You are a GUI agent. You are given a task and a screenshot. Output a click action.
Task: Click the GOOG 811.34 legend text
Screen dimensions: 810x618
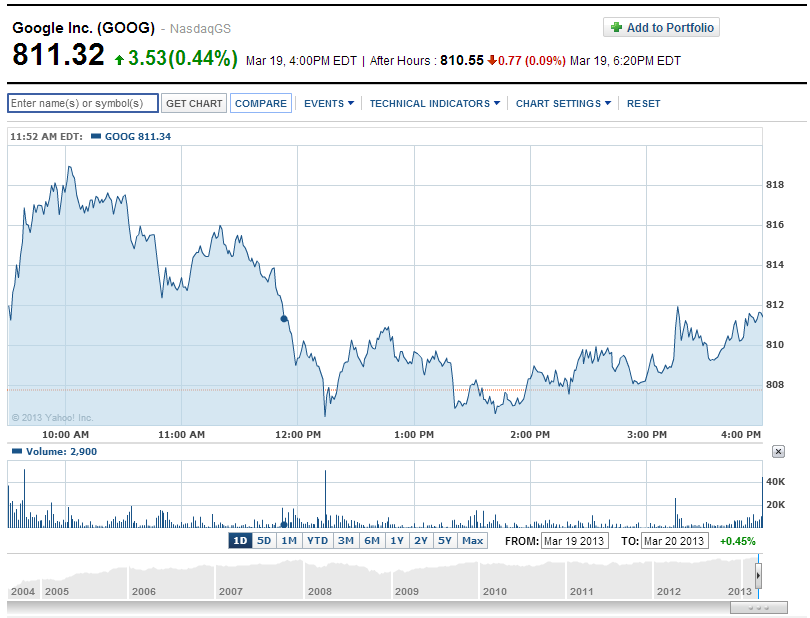tap(138, 136)
